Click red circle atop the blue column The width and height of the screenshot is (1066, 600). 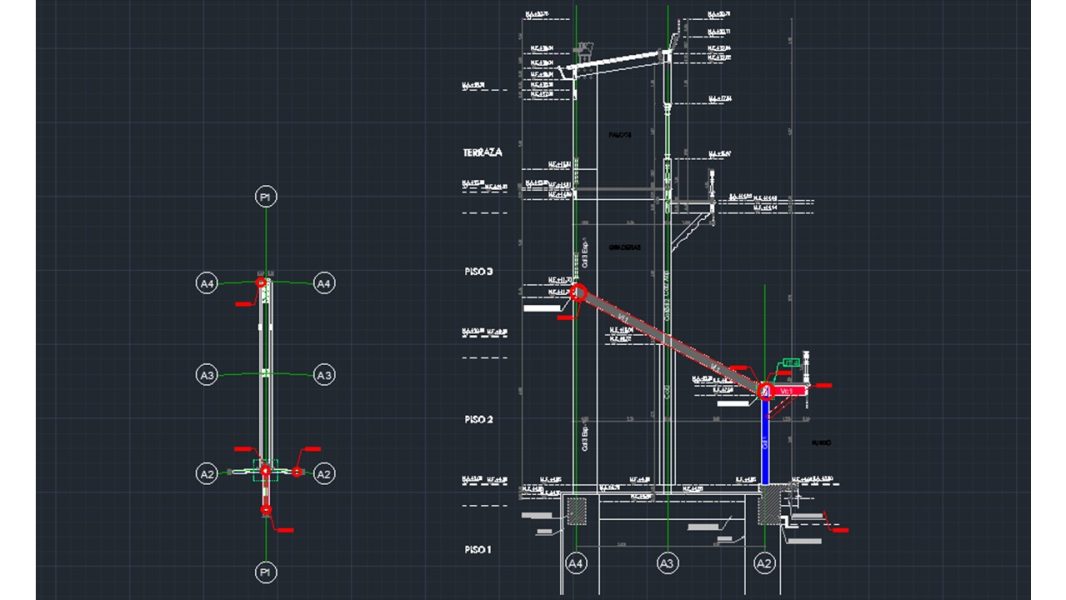pyautogui.click(x=765, y=390)
